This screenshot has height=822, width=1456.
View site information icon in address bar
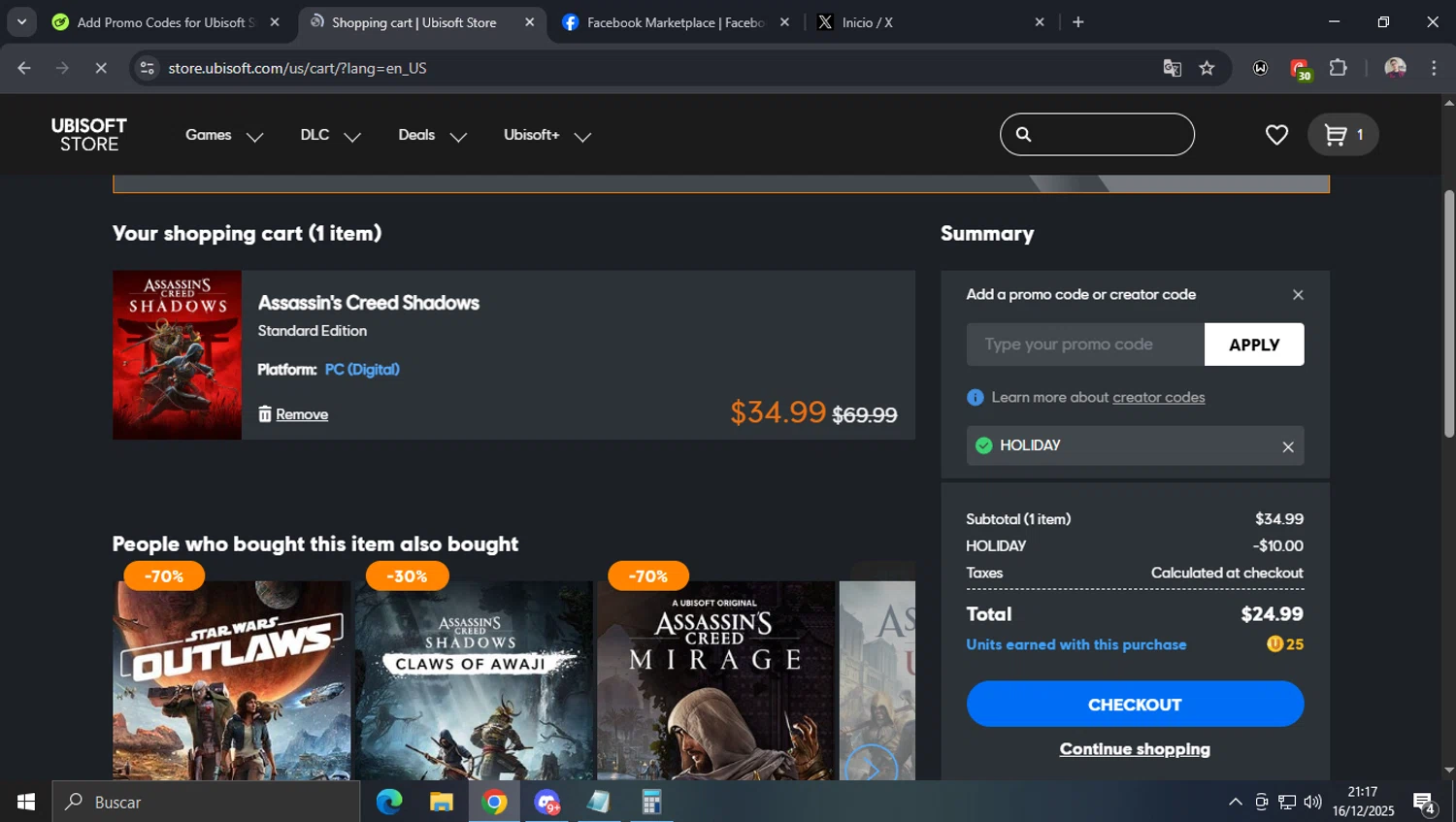(x=147, y=68)
